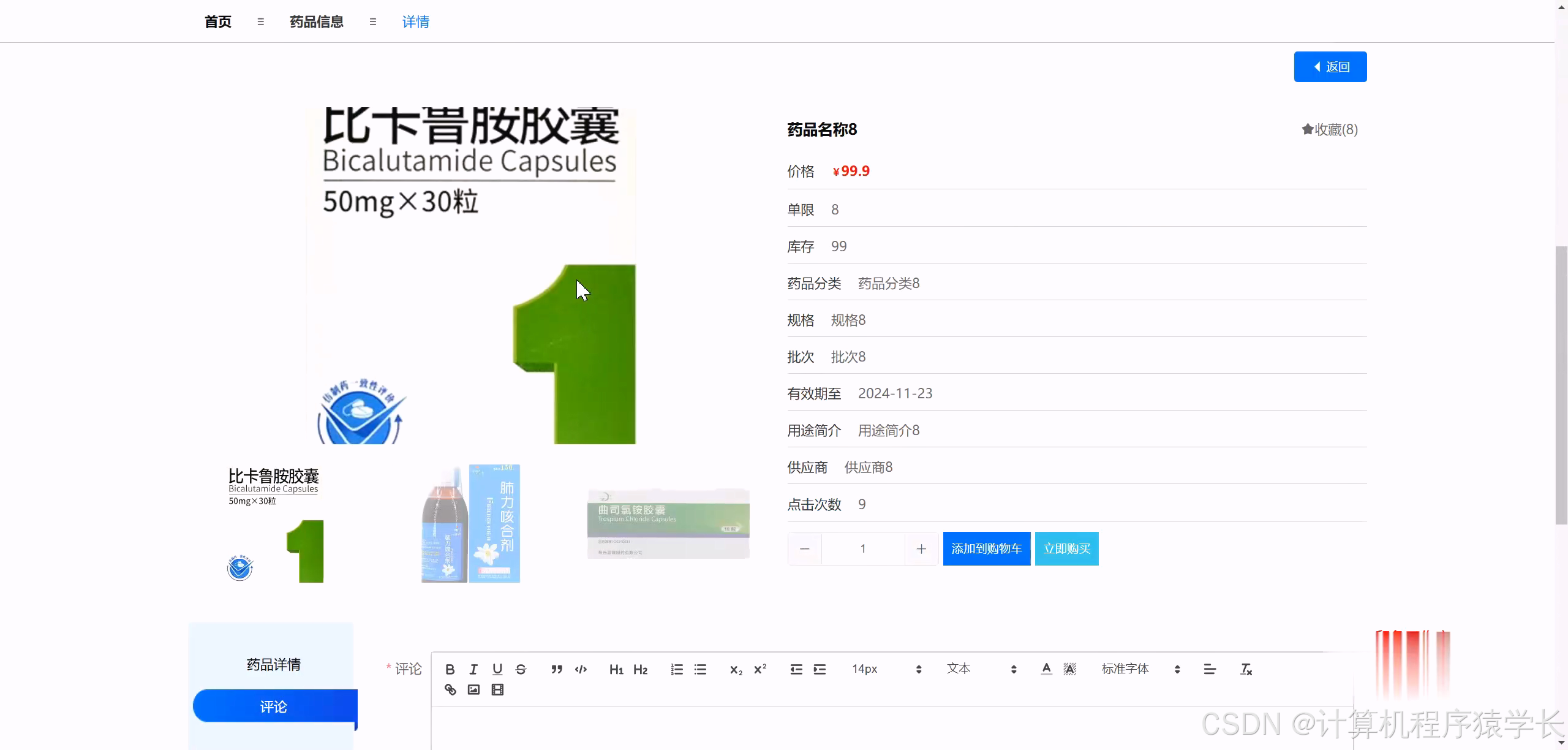
Task: Insert a blockquote in the editor
Action: tap(556, 669)
